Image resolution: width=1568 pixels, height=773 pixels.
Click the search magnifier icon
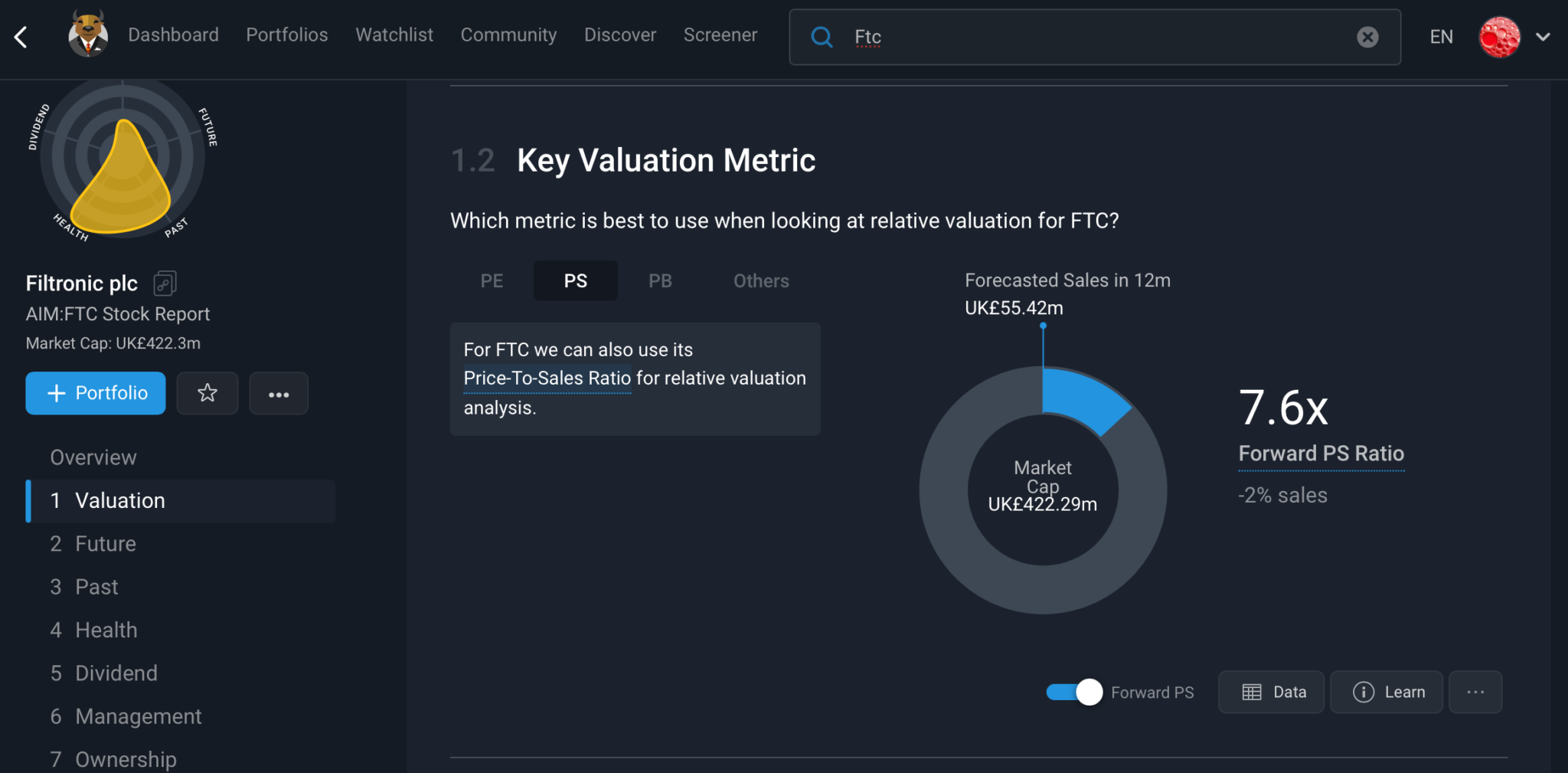pos(822,37)
